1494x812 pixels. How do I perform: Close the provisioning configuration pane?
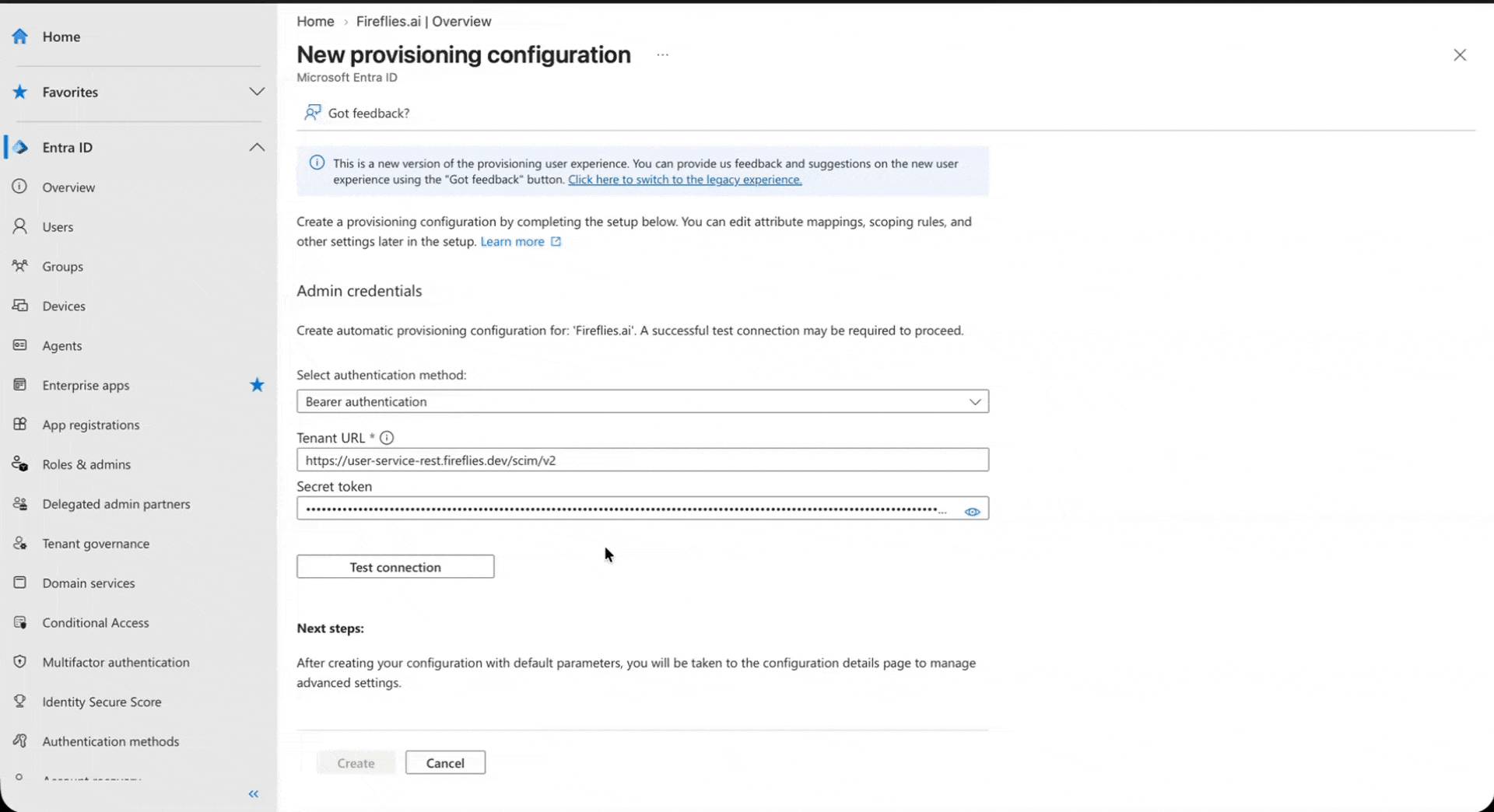pos(1460,54)
